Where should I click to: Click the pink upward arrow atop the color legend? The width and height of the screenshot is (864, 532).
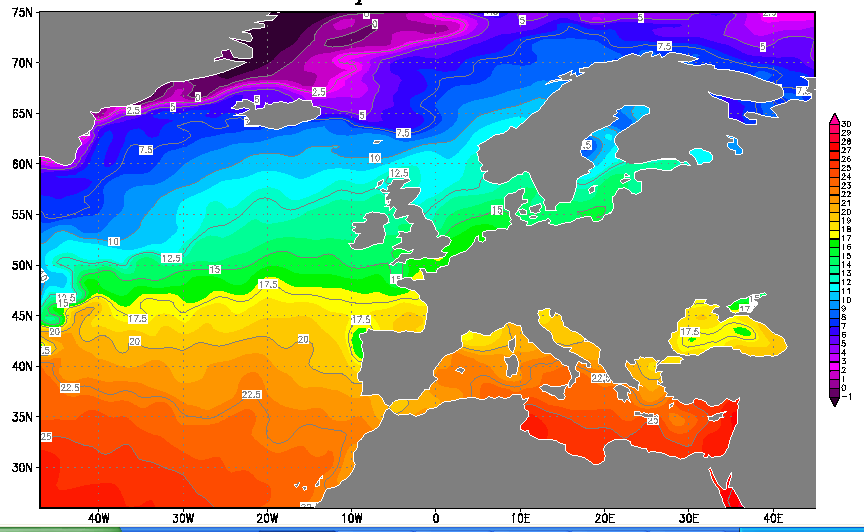834,118
